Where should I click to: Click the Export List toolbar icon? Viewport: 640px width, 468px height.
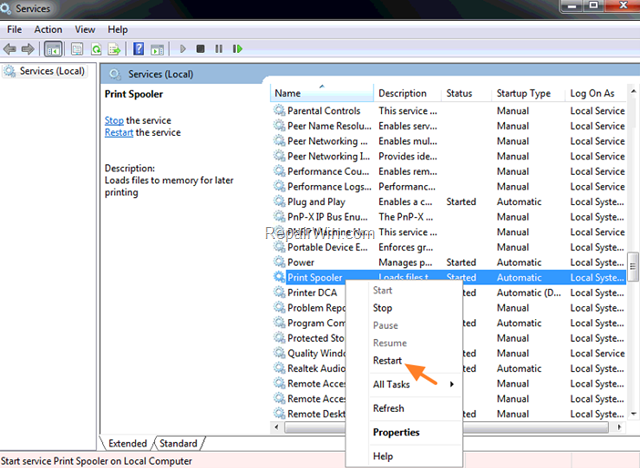coord(114,49)
